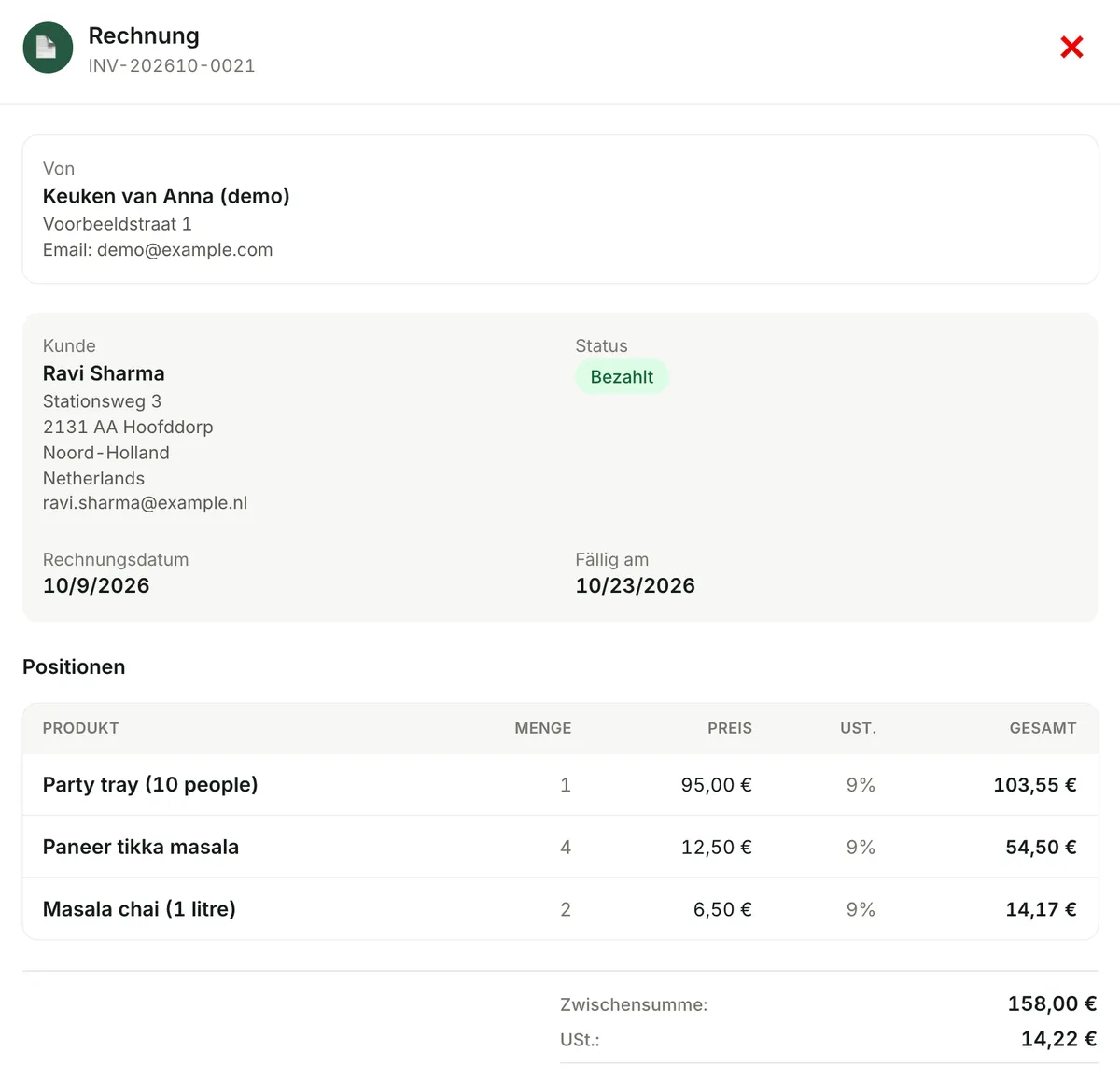Click ravi.sharma@example.nl customer email

(145, 503)
